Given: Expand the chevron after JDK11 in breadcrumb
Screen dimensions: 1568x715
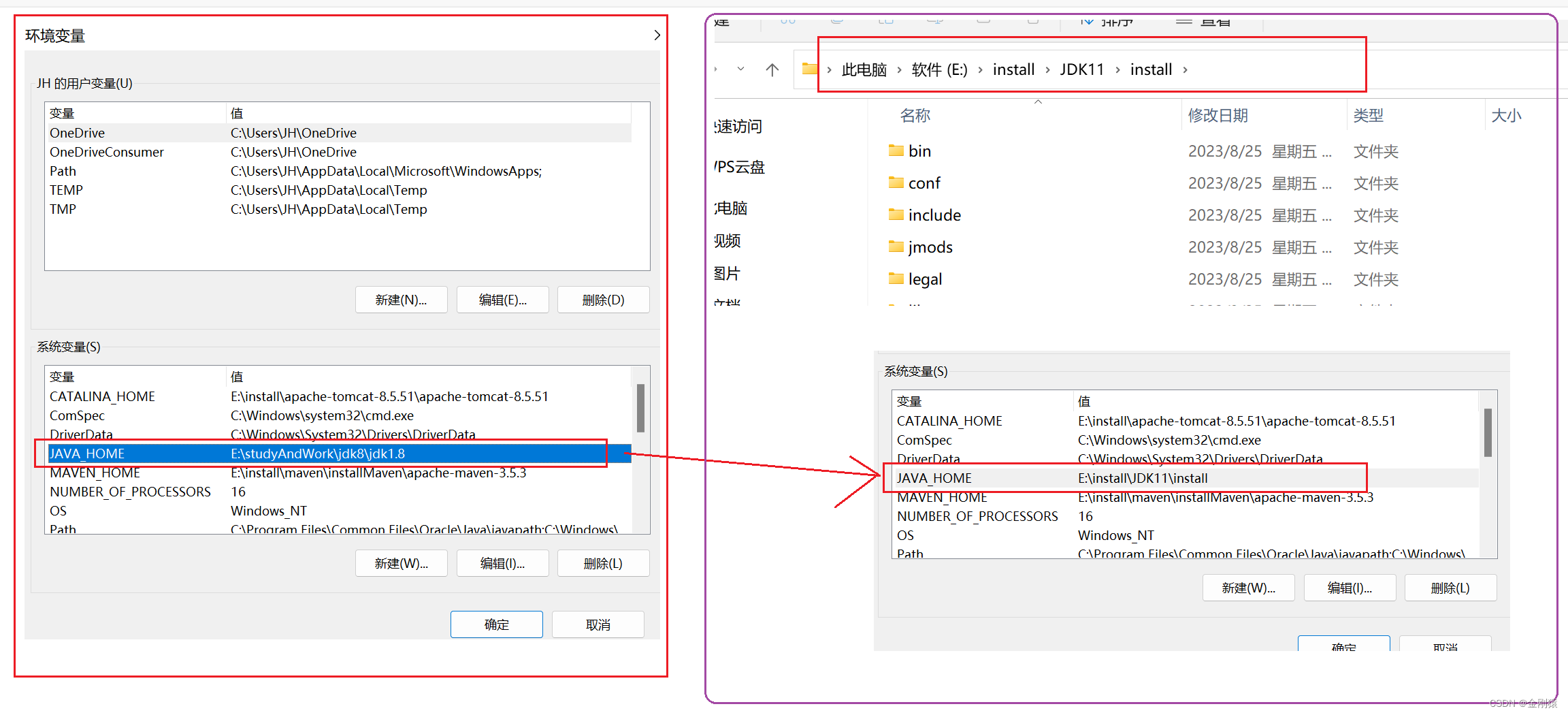Looking at the screenshot, I should pyautogui.click(x=1117, y=69).
